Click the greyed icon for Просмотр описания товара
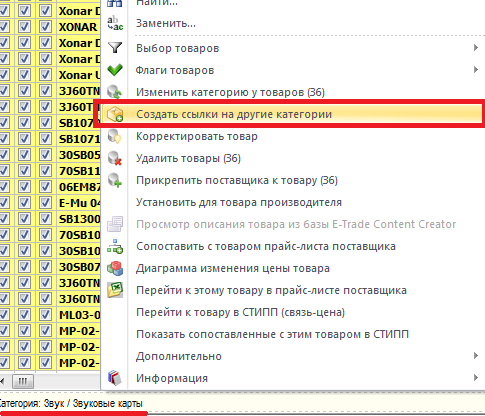The image size is (485, 416). coord(115,224)
